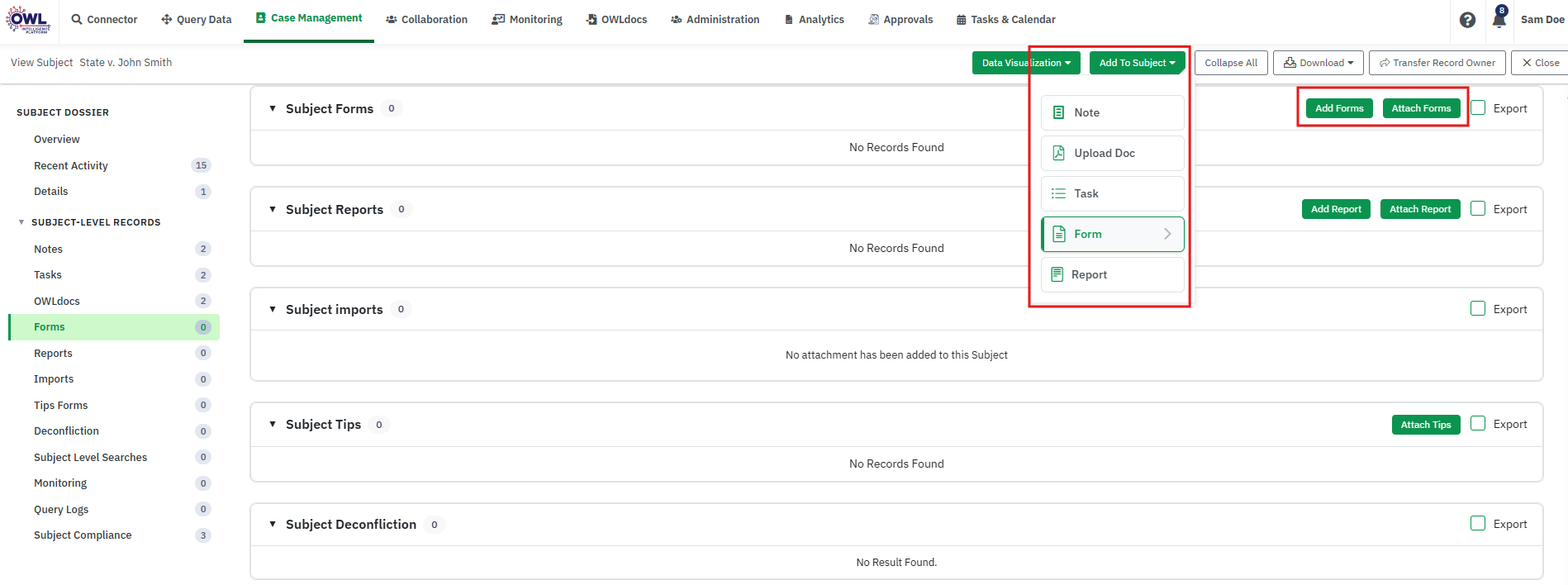The width and height of the screenshot is (1568, 585).
Task: Collapse the Subject imports section
Action: tap(273, 309)
